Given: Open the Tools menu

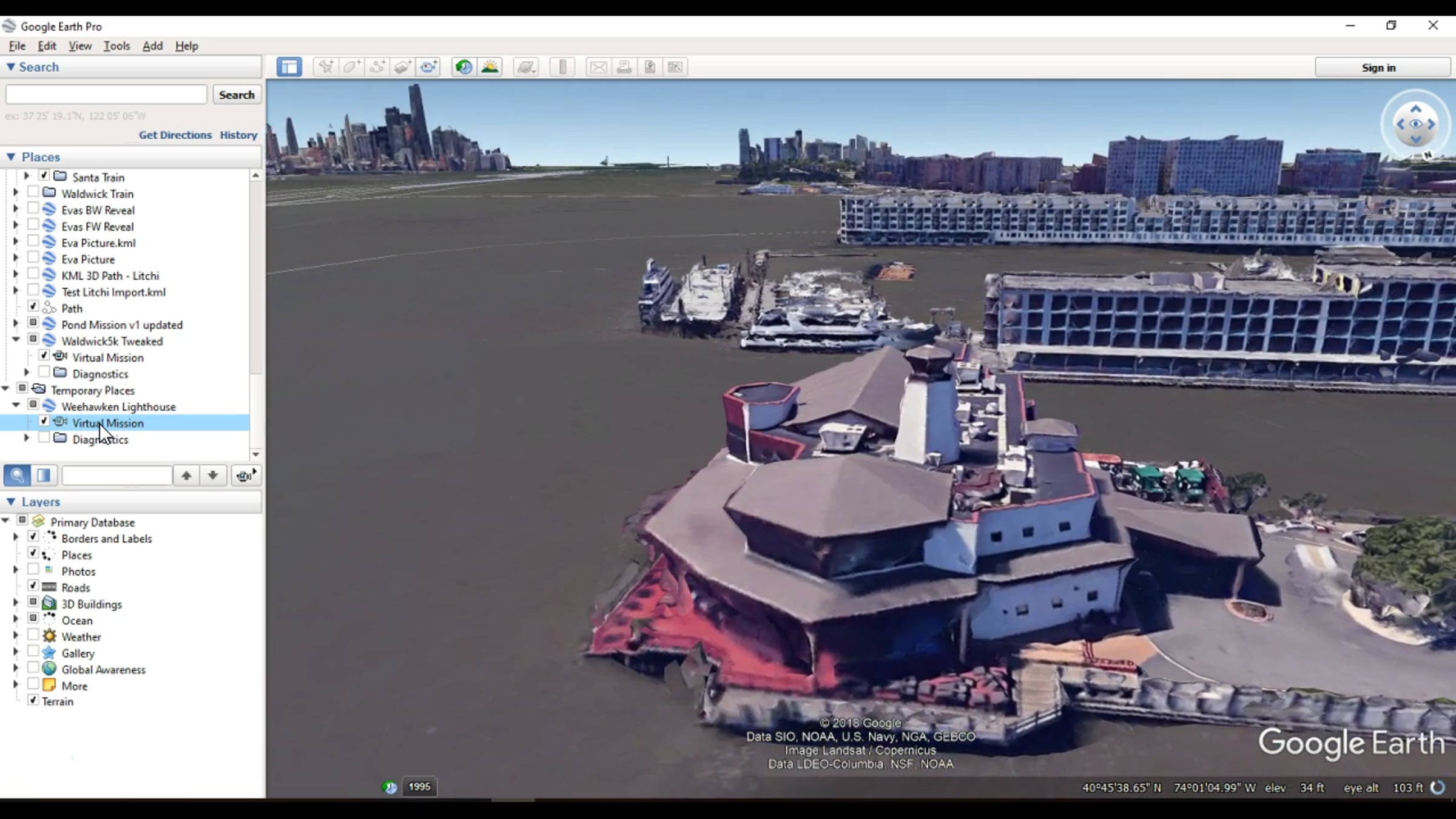Looking at the screenshot, I should click(116, 46).
